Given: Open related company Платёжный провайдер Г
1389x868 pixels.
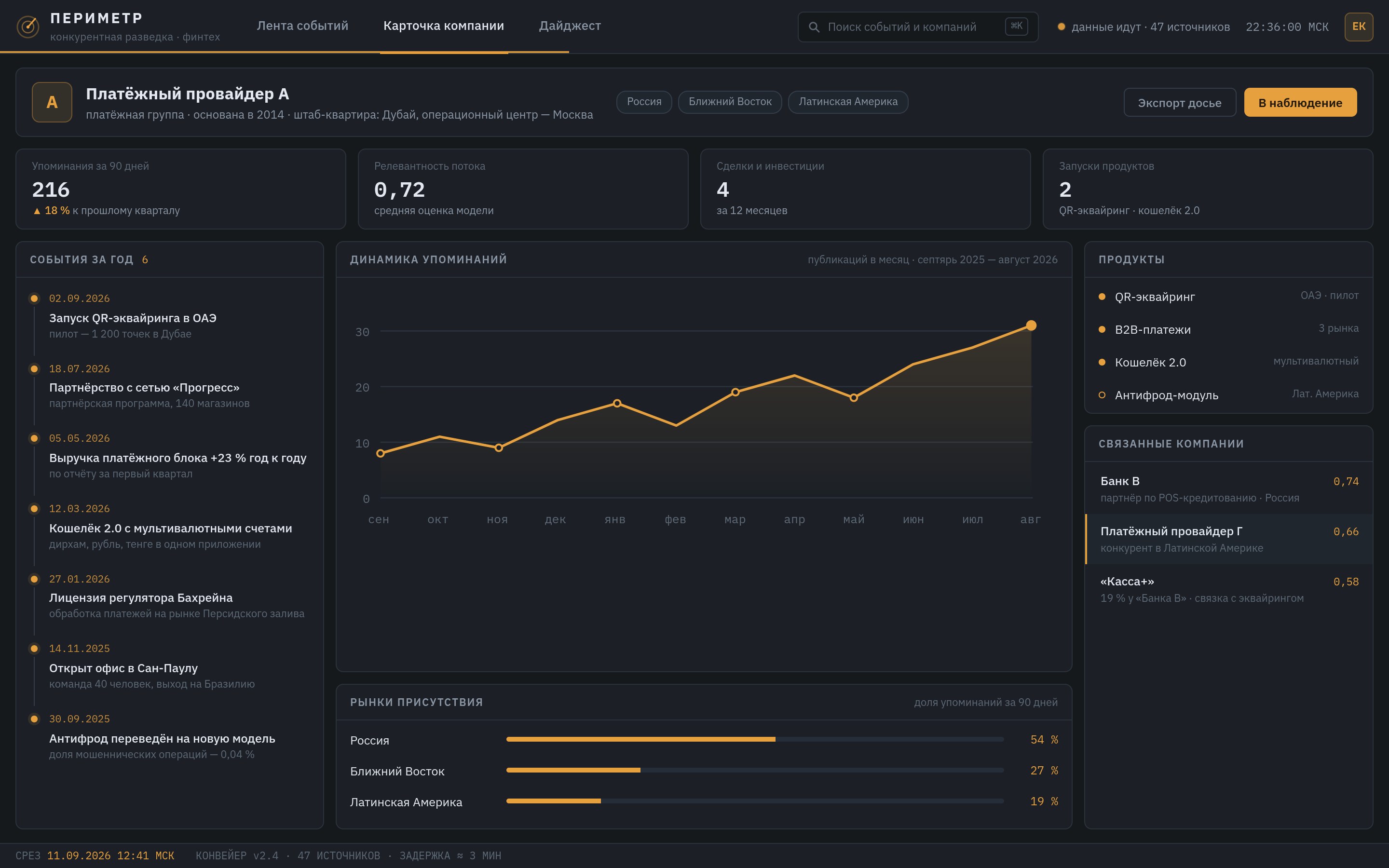Looking at the screenshot, I should click(1229, 539).
